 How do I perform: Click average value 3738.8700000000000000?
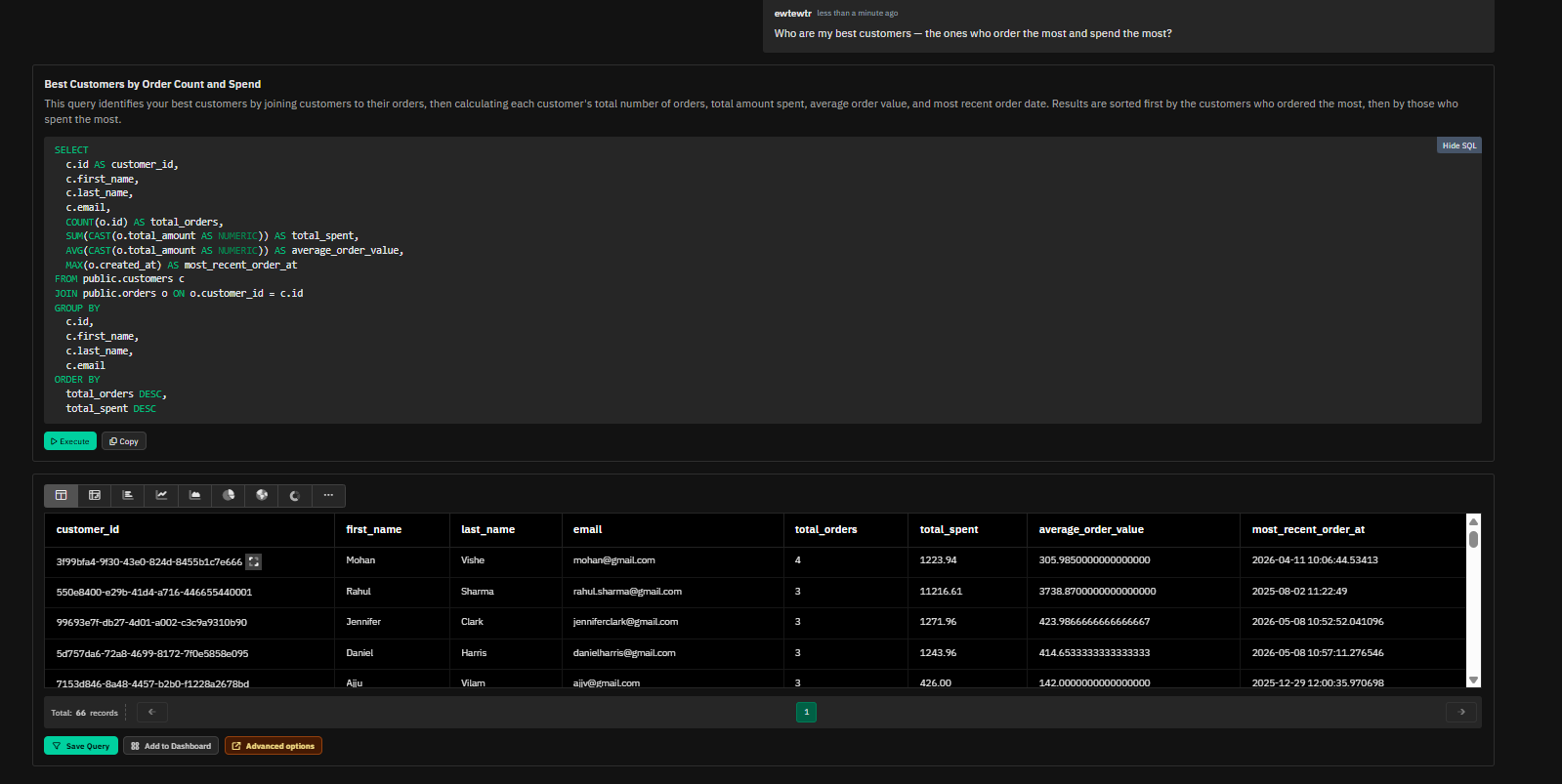(1098, 592)
